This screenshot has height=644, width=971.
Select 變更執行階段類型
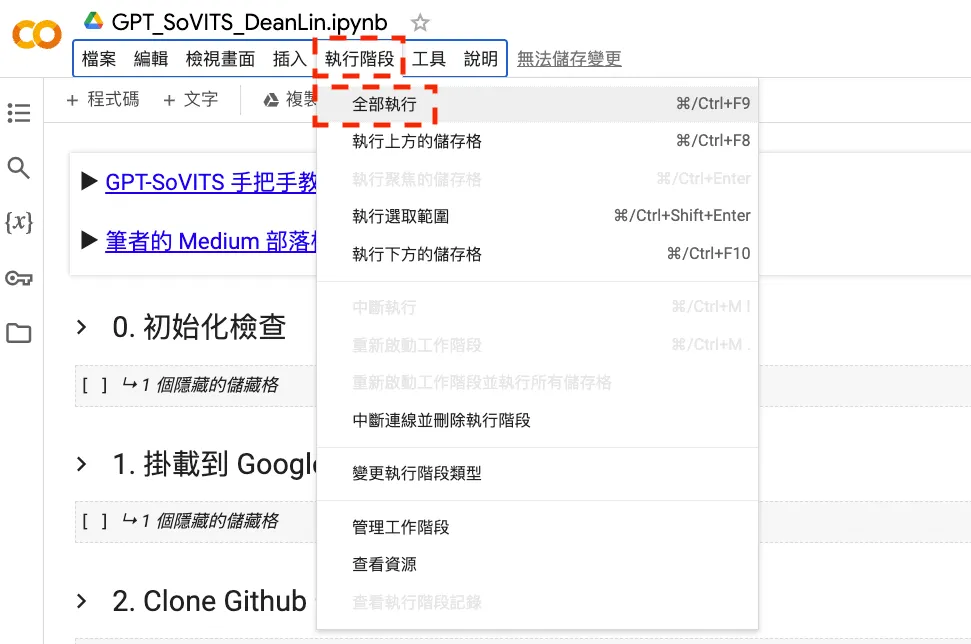click(538, 474)
